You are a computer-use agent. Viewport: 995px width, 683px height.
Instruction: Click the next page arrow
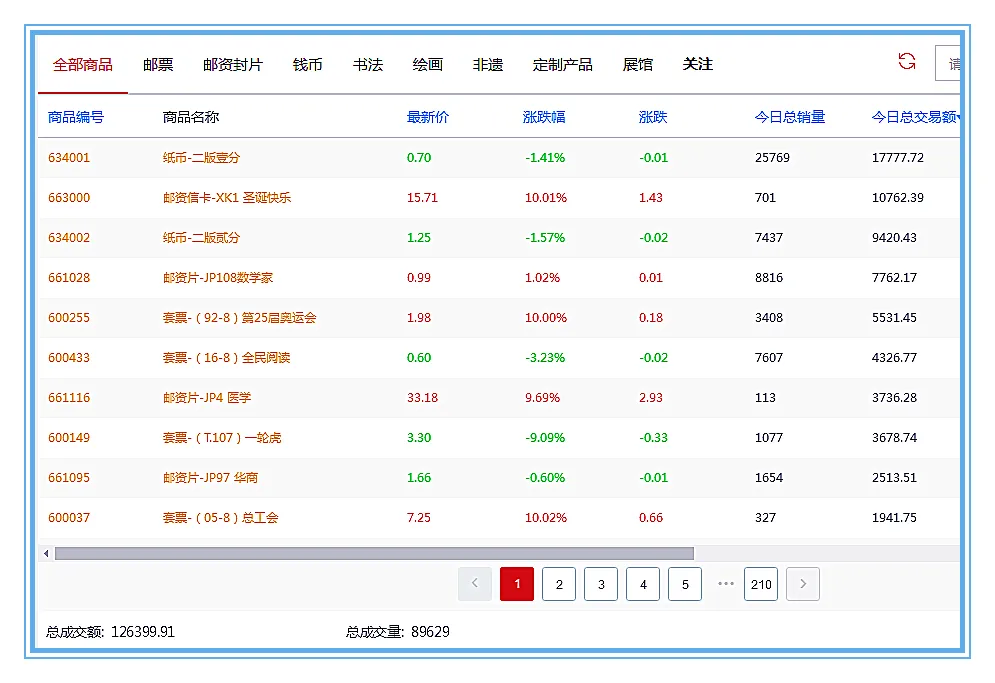[803, 584]
